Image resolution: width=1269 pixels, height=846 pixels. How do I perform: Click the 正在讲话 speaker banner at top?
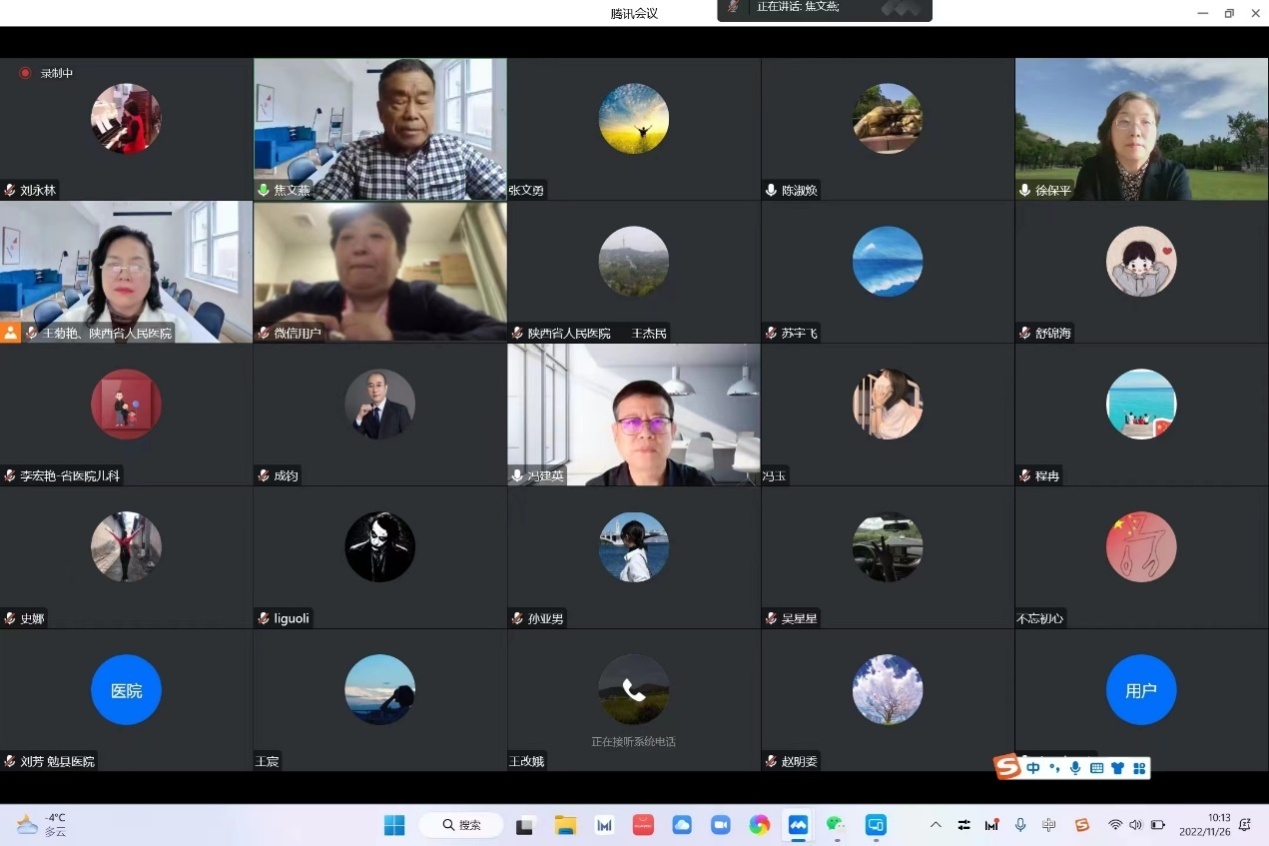[x=824, y=9]
